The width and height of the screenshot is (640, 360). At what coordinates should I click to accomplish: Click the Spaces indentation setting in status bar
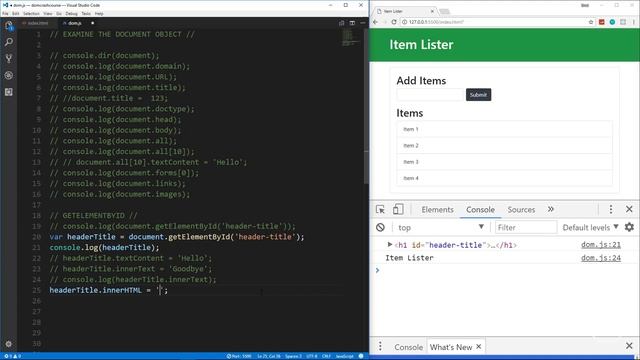pos(293,356)
